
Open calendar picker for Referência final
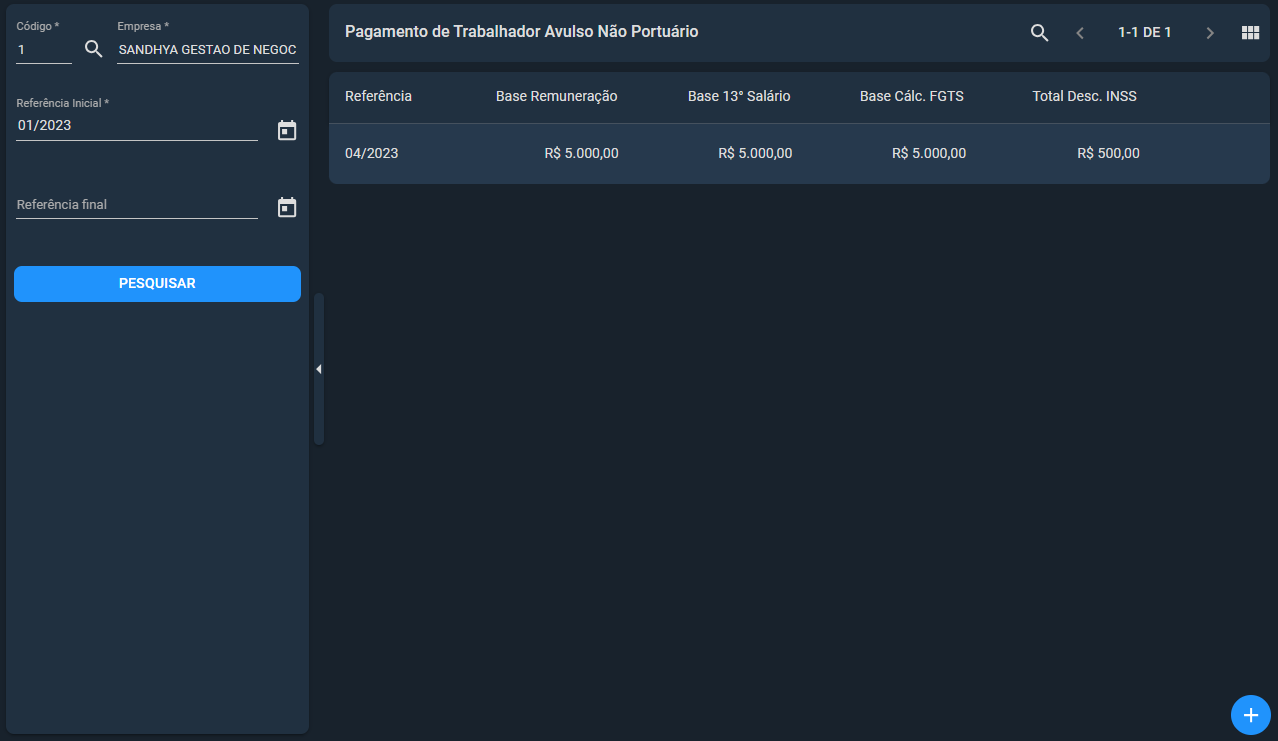[x=287, y=207]
